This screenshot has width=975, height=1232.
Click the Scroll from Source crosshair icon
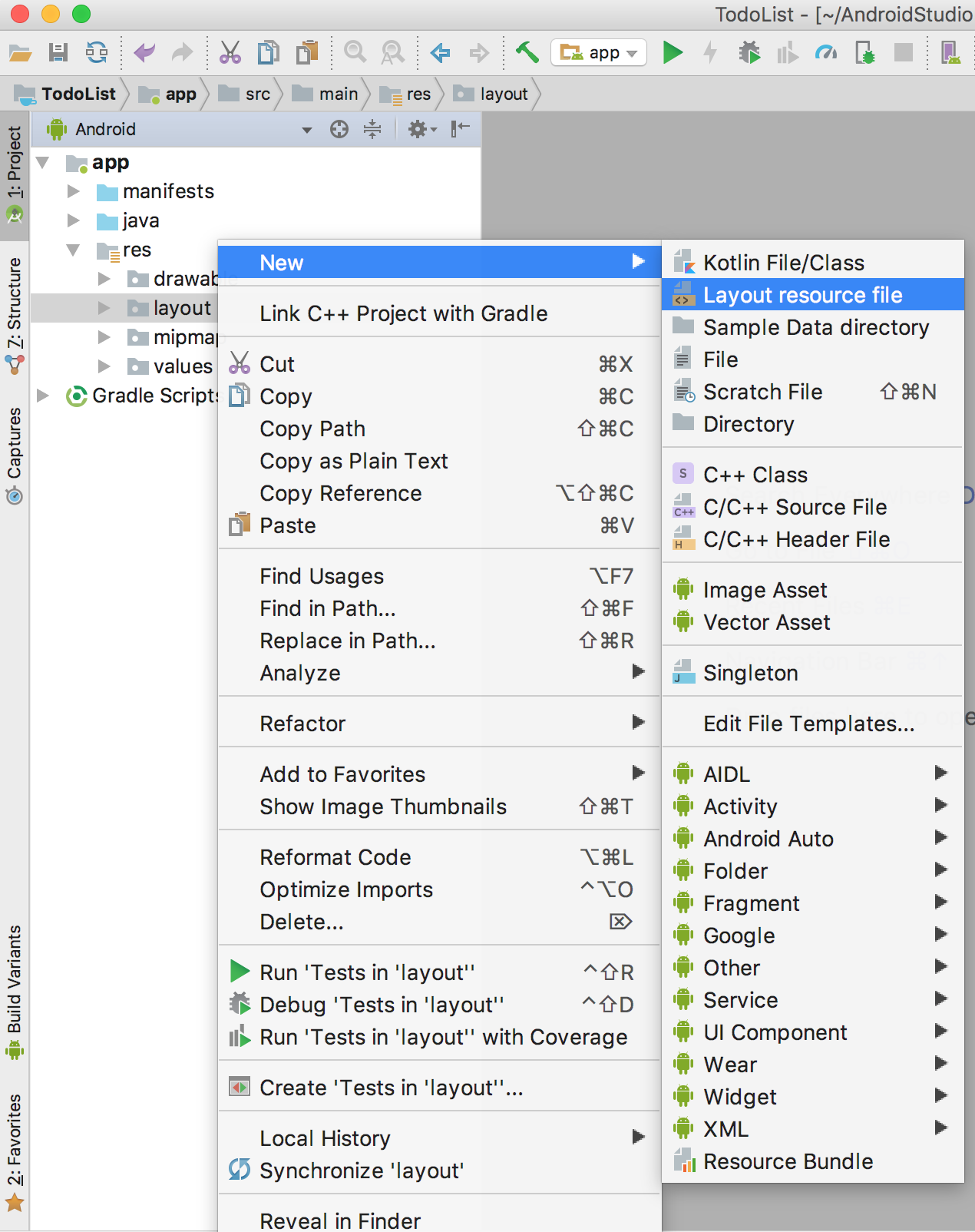tap(339, 129)
